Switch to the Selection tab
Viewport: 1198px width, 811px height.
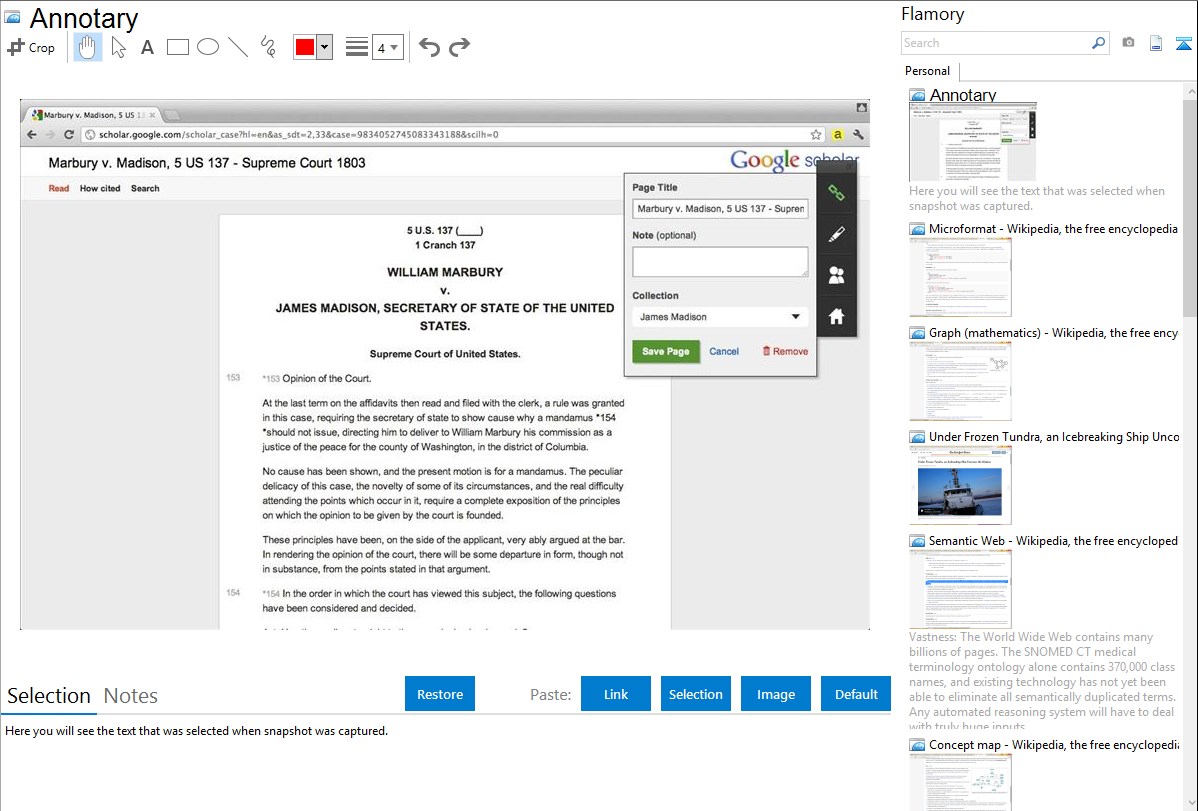49,696
